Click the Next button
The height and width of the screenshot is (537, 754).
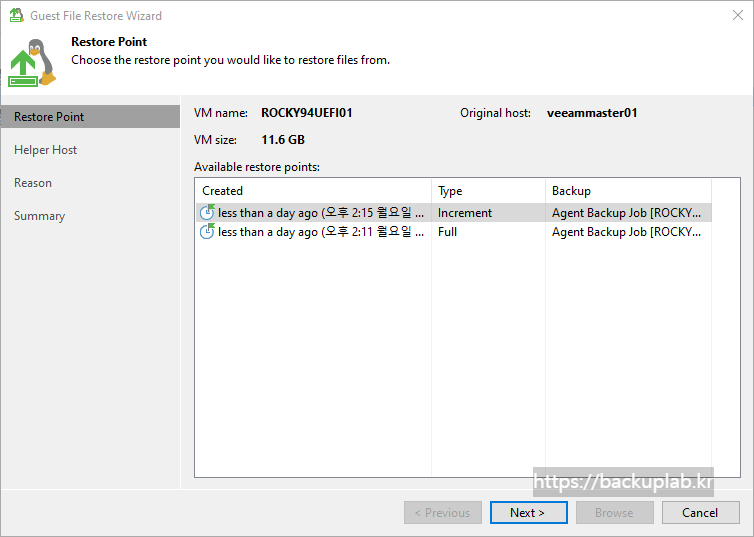tap(528, 512)
